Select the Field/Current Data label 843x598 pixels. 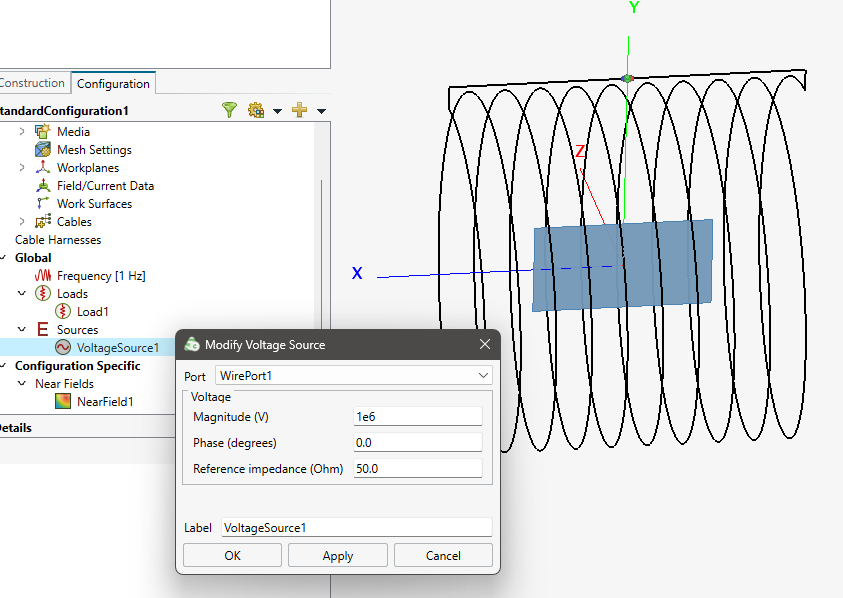(x=105, y=186)
